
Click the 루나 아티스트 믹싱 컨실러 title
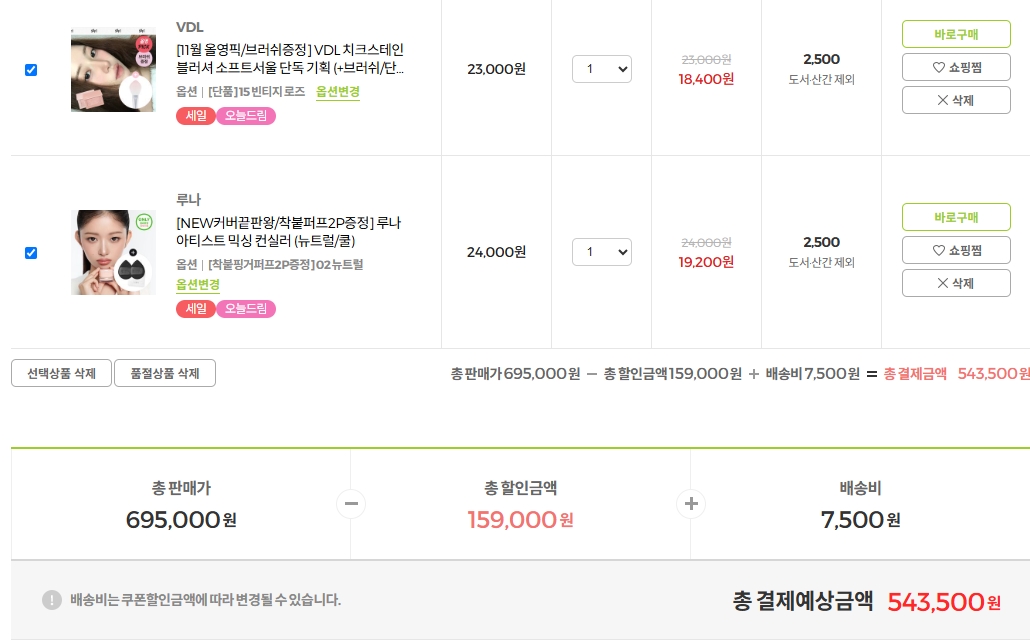tap(288, 232)
